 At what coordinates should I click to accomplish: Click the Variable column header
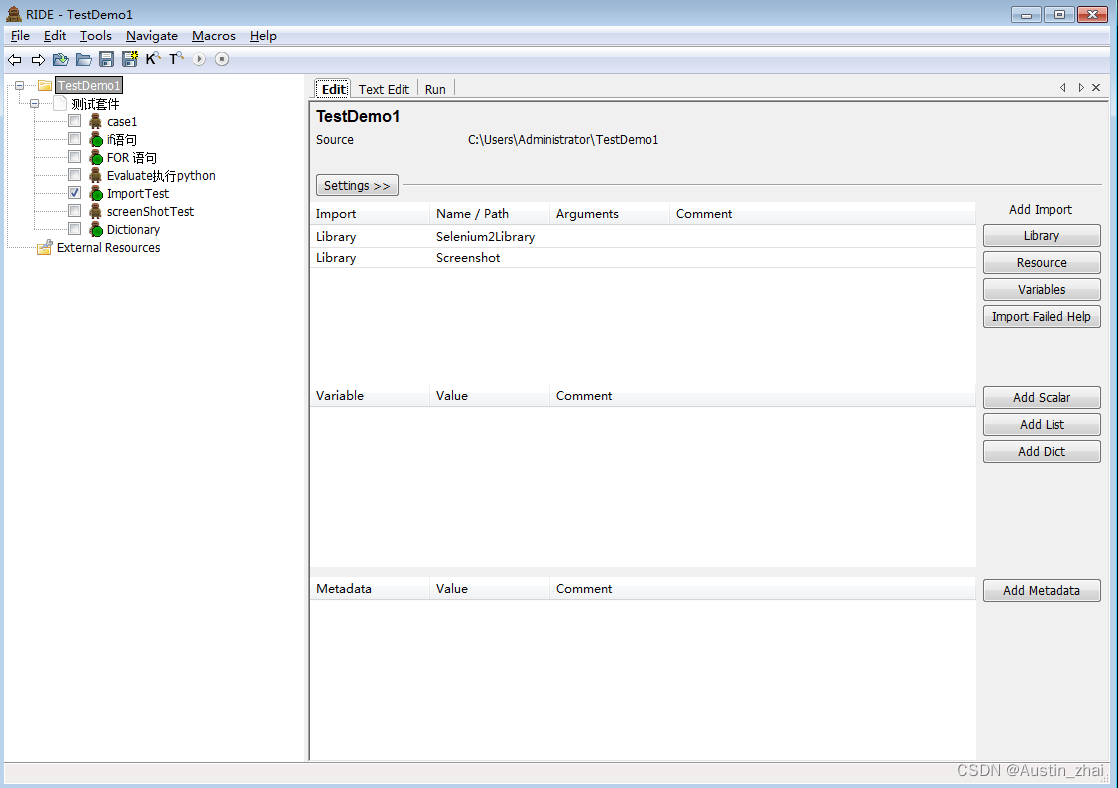370,396
